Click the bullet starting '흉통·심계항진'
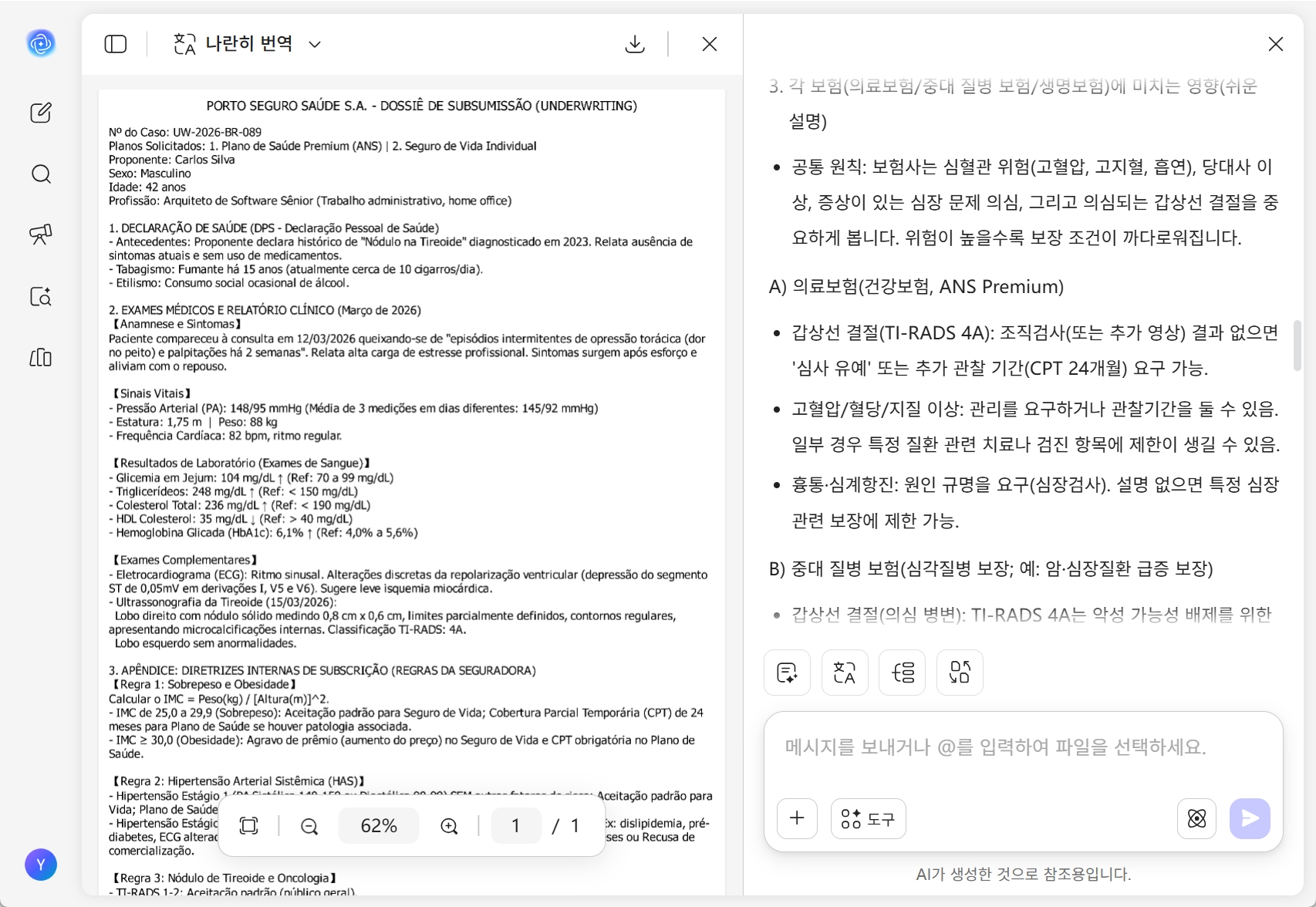The height and width of the screenshot is (907, 1316). [1035, 503]
